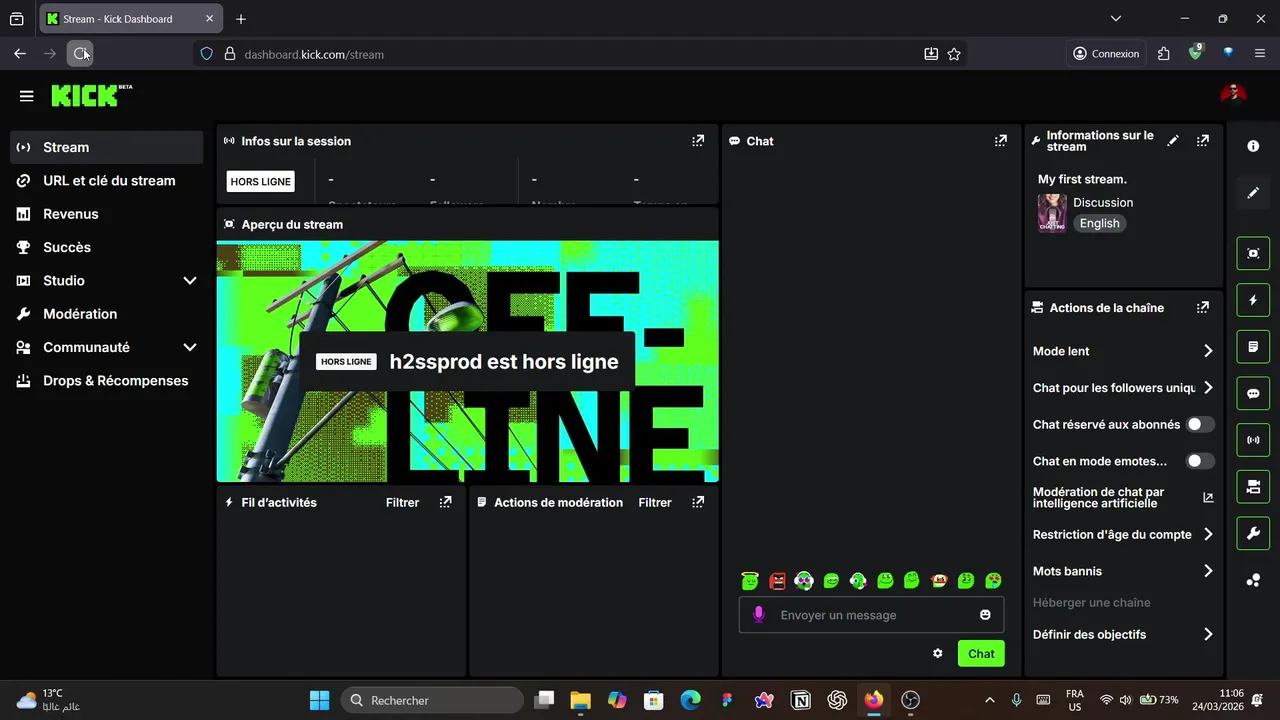This screenshot has height=720, width=1280.
Task: Open Notion from the taskbar
Action: pyautogui.click(x=801, y=700)
